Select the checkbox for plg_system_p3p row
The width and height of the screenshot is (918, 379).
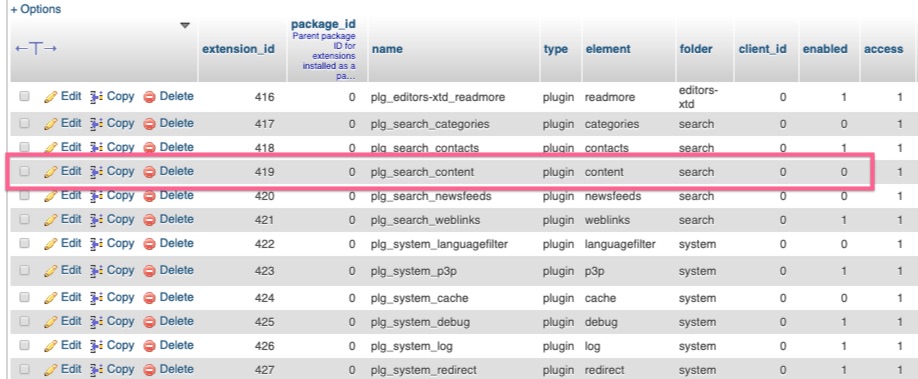tap(25, 270)
